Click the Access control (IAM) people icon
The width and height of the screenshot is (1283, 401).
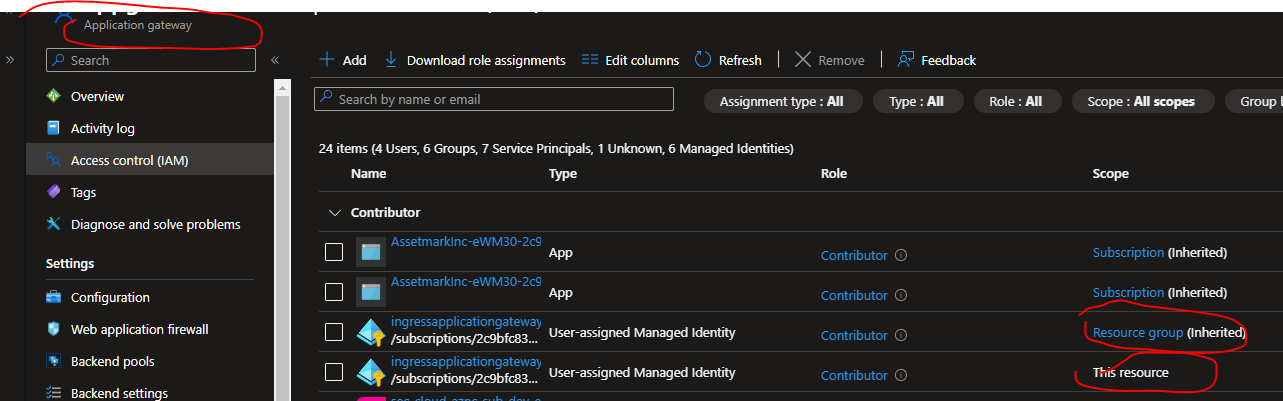click(54, 160)
